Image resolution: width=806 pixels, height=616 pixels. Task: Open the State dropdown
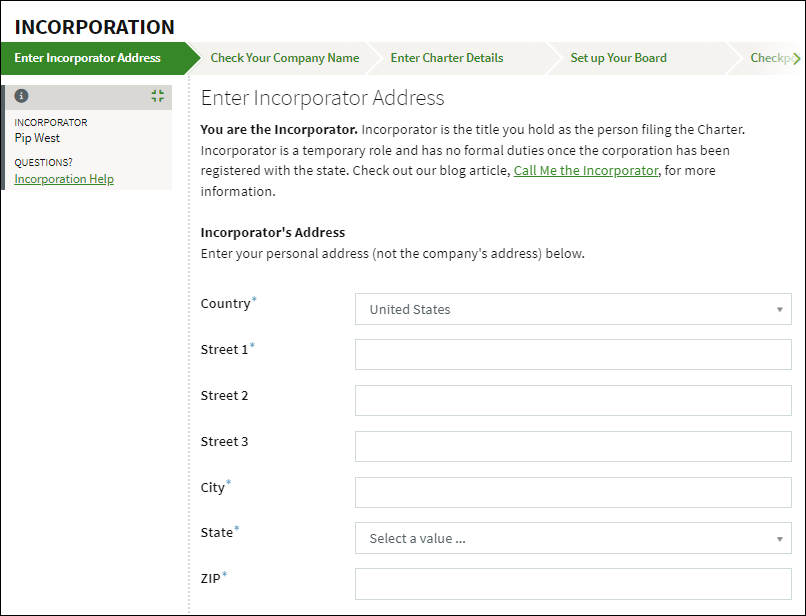pyautogui.click(x=573, y=538)
